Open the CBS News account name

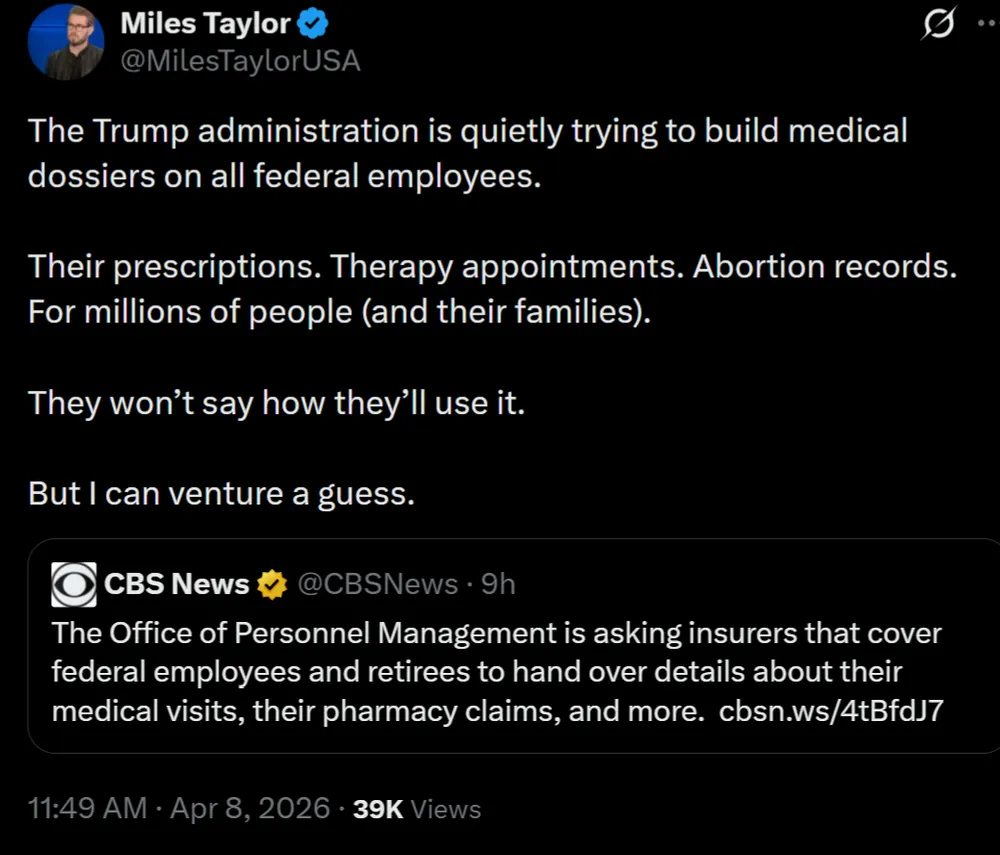coord(177,584)
